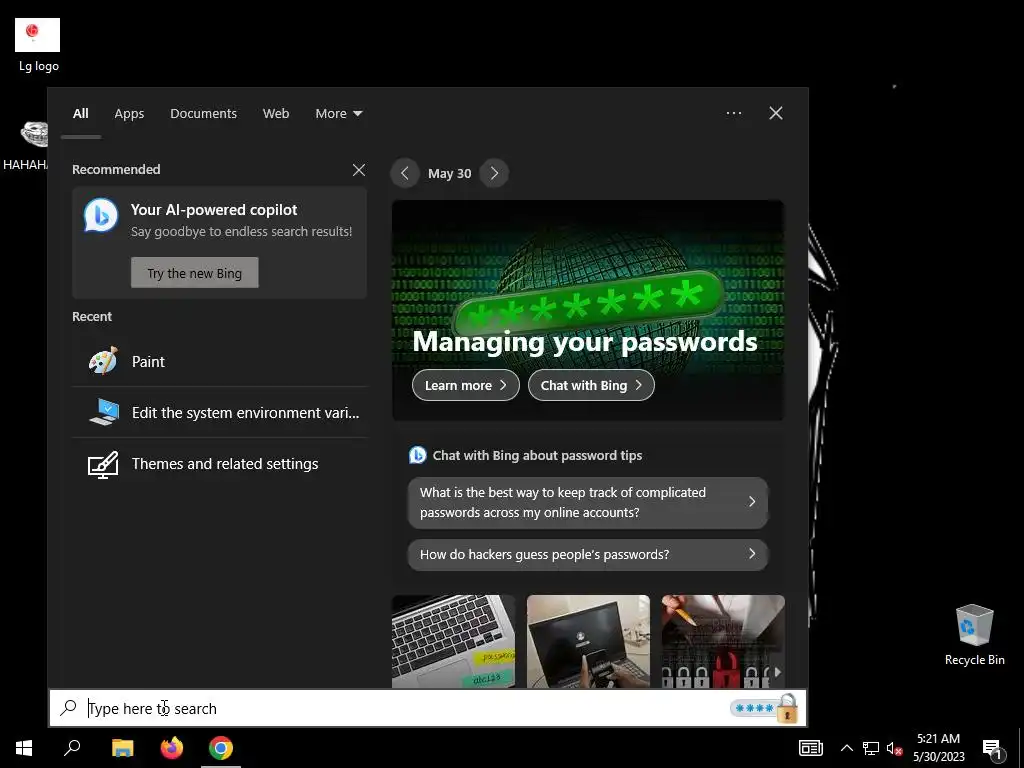Select the Lg logo desktop file

[x=38, y=45]
